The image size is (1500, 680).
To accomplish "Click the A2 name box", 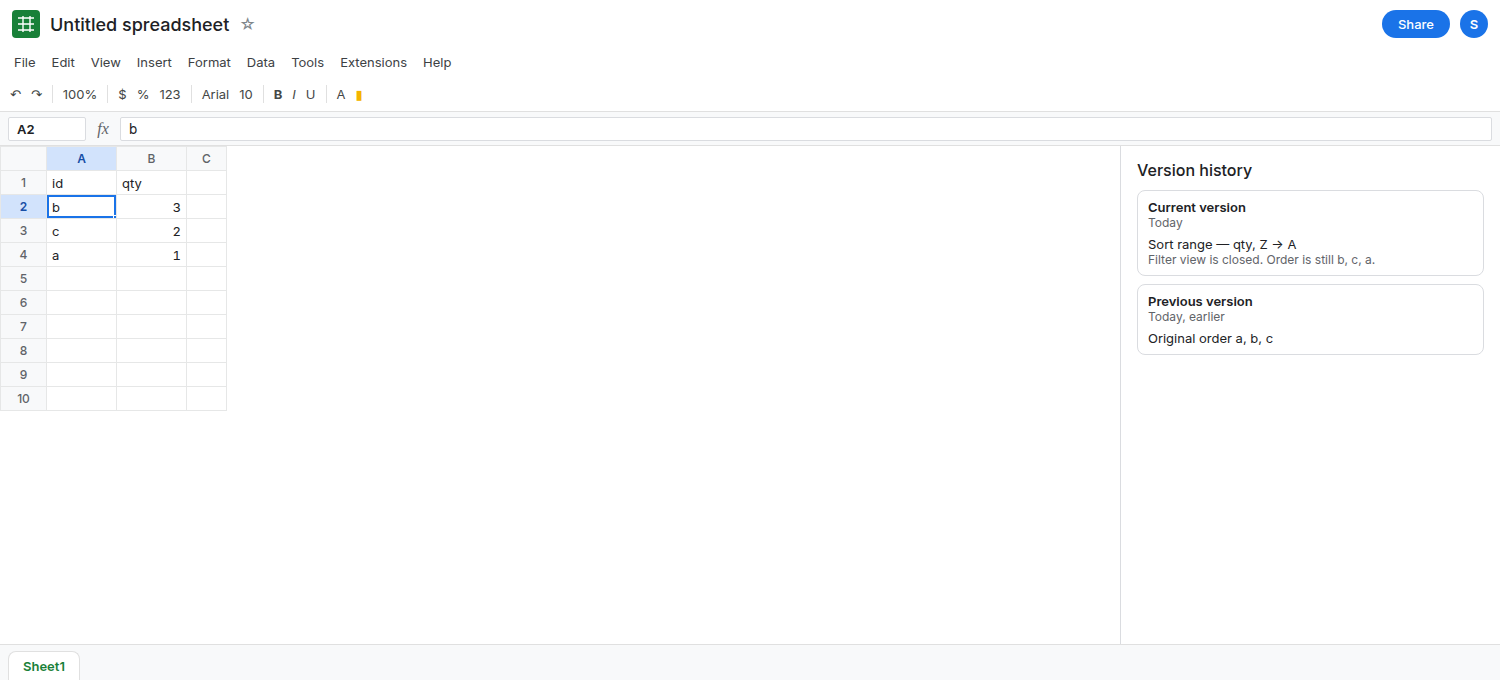I will pos(47,129).
